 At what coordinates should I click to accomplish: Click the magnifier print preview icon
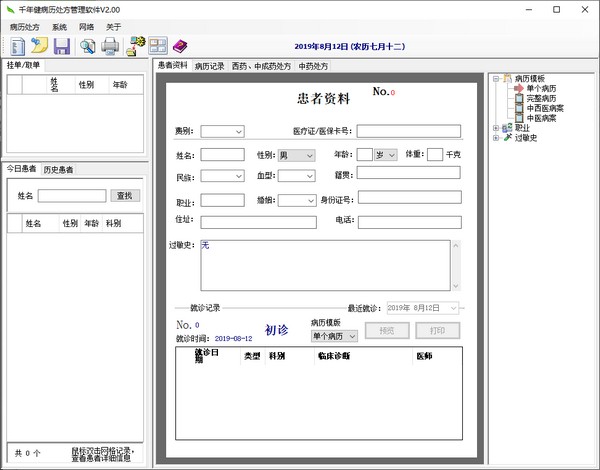(87, 46)
